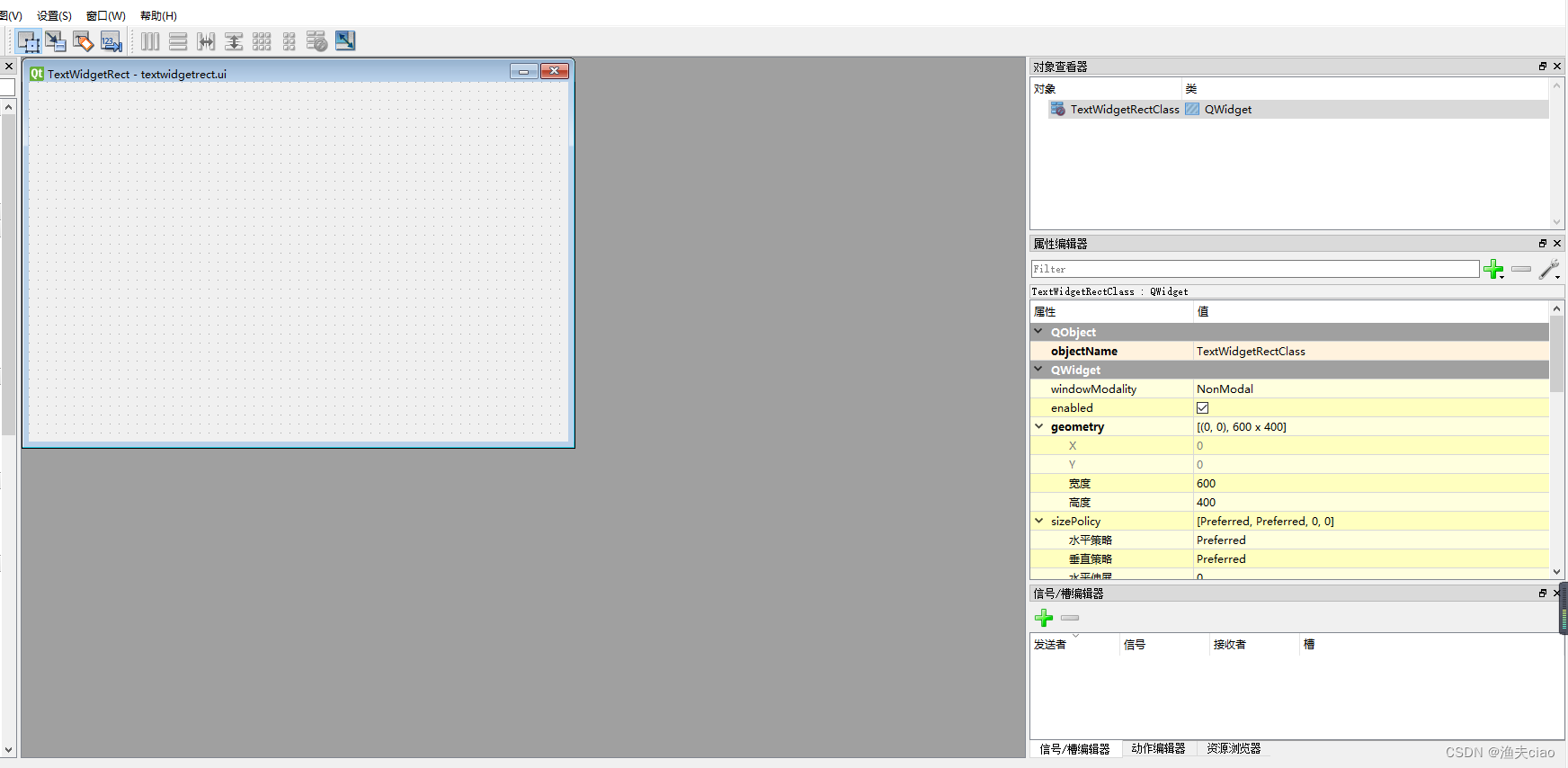This screenshot has height=768, width=1568.
Task: Click the geometry X value
Action: (x=1371, y=446)
